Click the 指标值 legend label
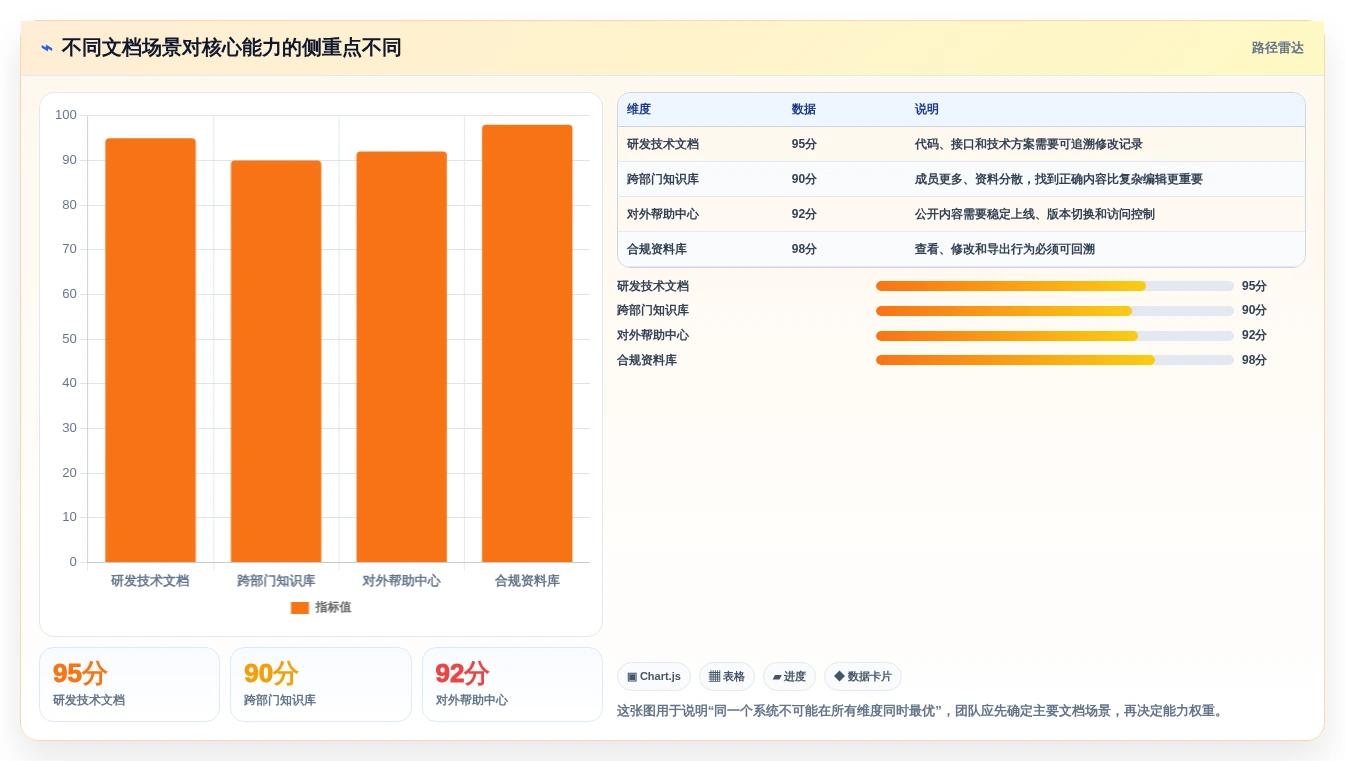1345x761 pixels. [x=333, y=608]
